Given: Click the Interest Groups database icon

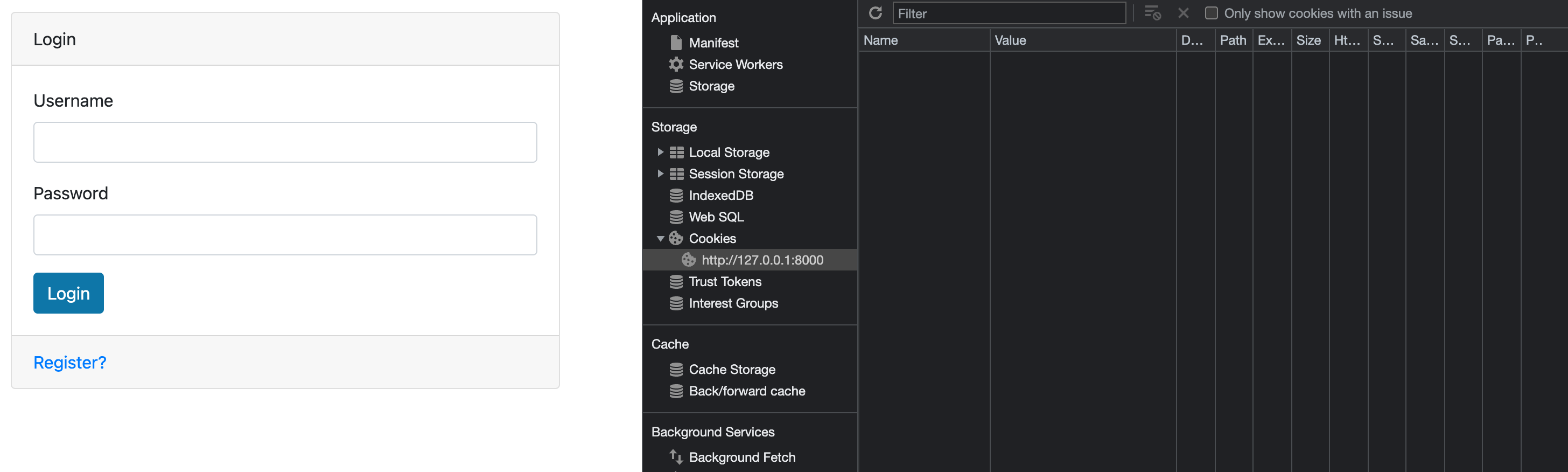Looking at the screenshot, I should pyautogui.click(x=676, y=303).
